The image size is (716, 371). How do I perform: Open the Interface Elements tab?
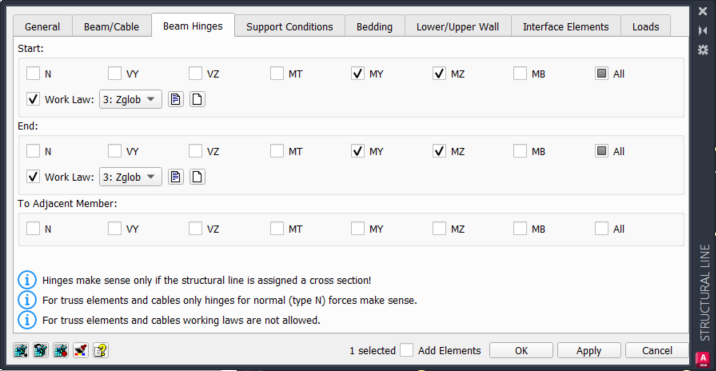click(x=566, y=26)
